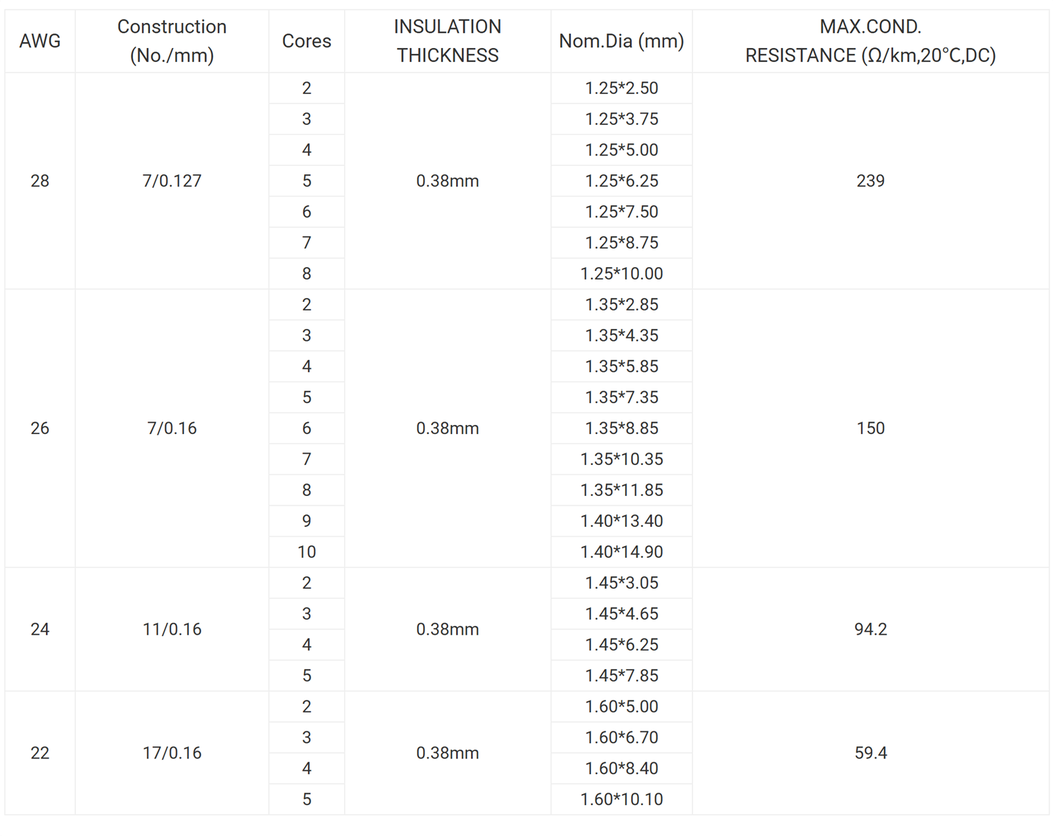1053x836 pixels.
Task: Select the 1.40*14.90 diameter cell
Action: point(621,552)
